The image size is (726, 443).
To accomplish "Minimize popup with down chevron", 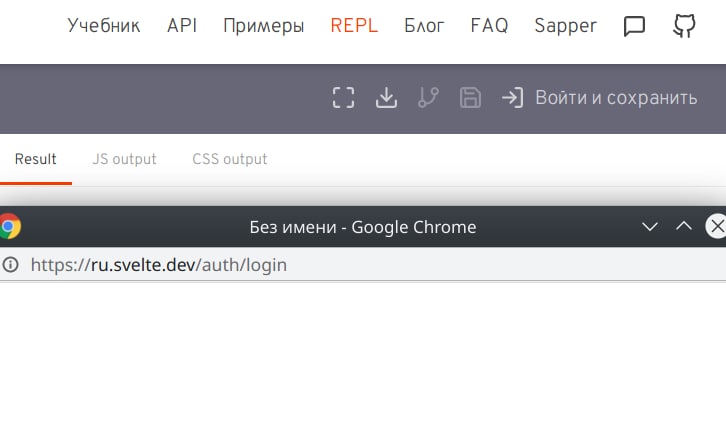I will (x=650, y=226).
